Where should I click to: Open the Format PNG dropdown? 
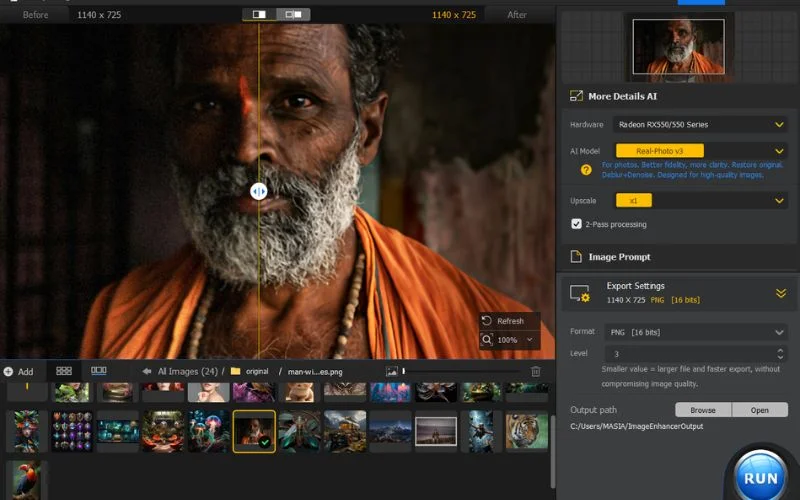click(x=696, y=332)
